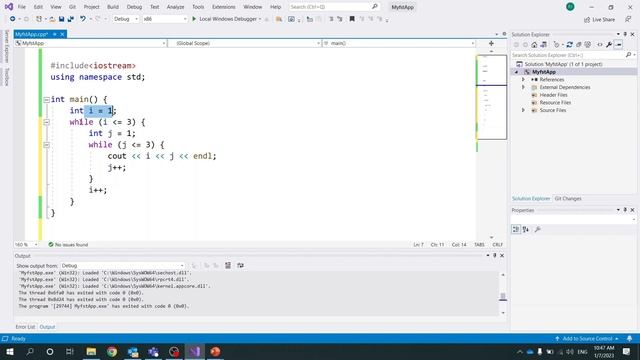The height and width of the screenshot is (360, 640).
Task: Click the Live Share button
Action: [x=599, y=19]
